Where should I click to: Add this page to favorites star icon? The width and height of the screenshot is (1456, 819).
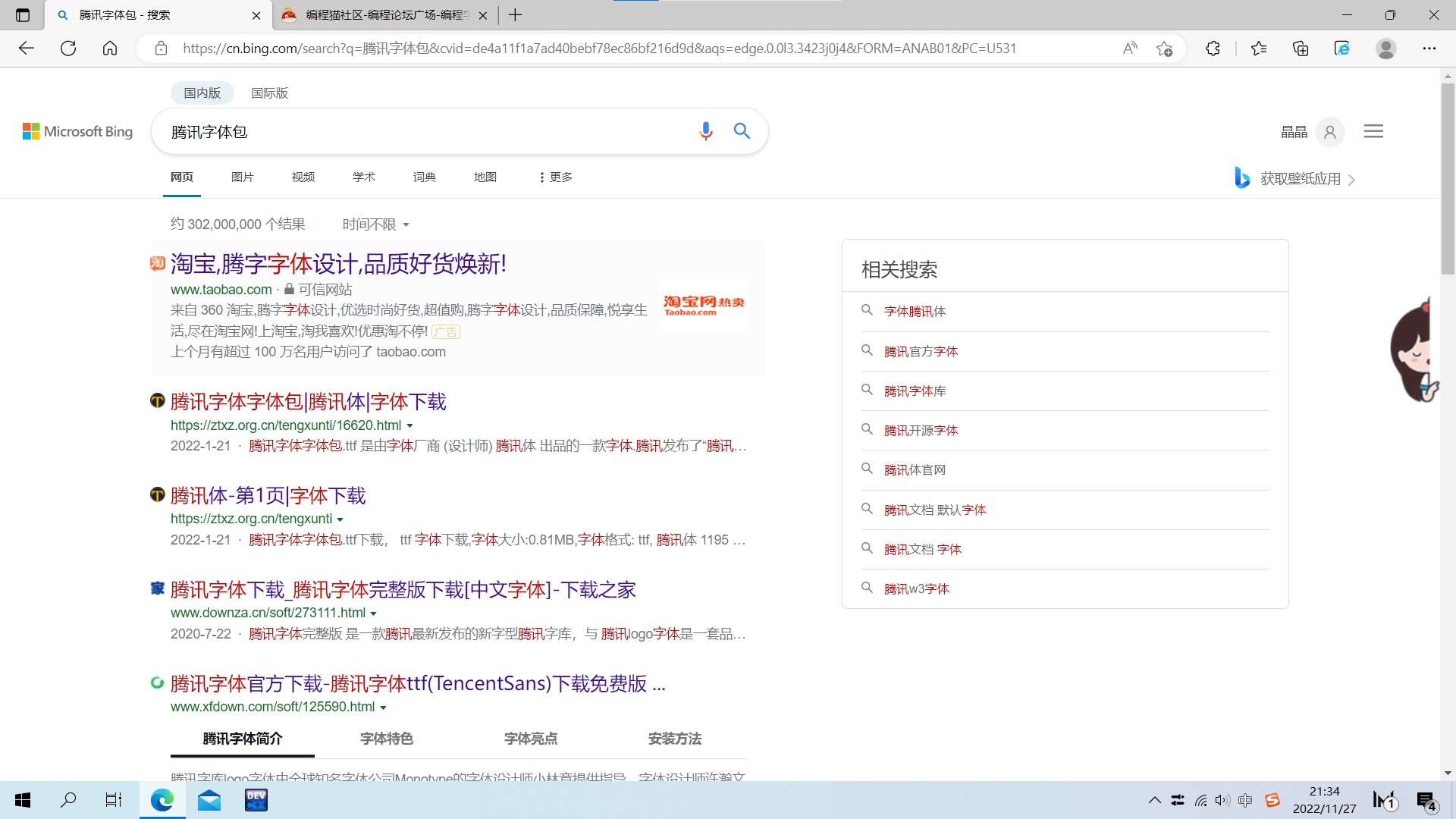1165,49
